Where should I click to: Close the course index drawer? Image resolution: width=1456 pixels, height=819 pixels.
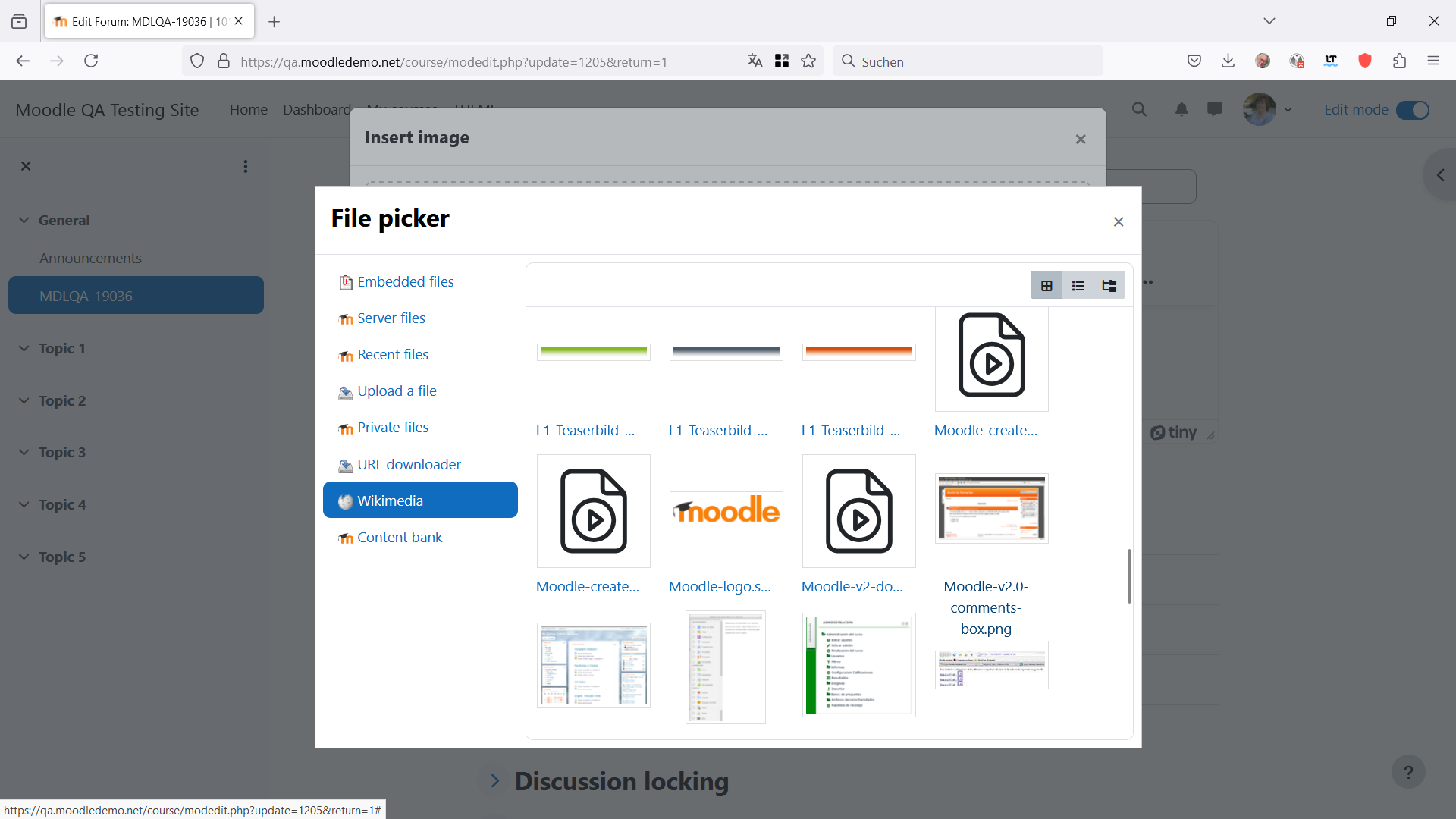[x=26, y=166]
